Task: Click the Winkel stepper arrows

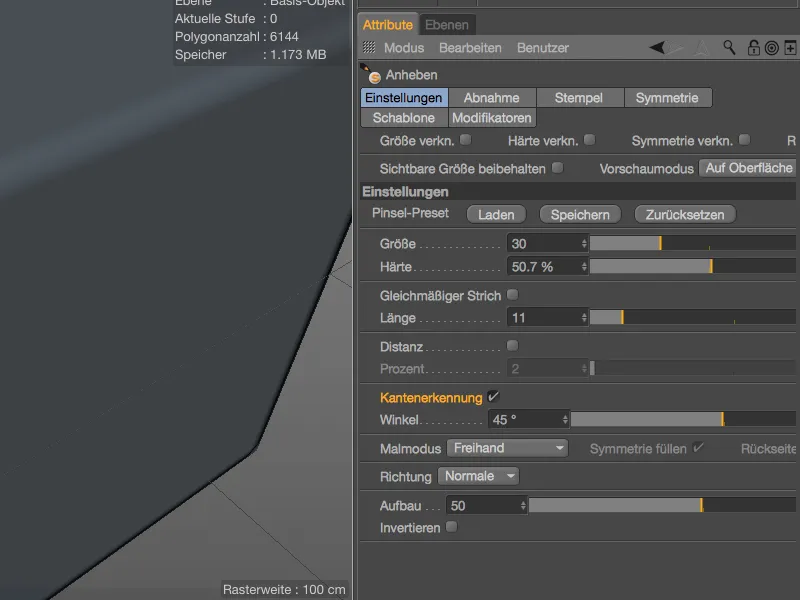Action: 565,419
